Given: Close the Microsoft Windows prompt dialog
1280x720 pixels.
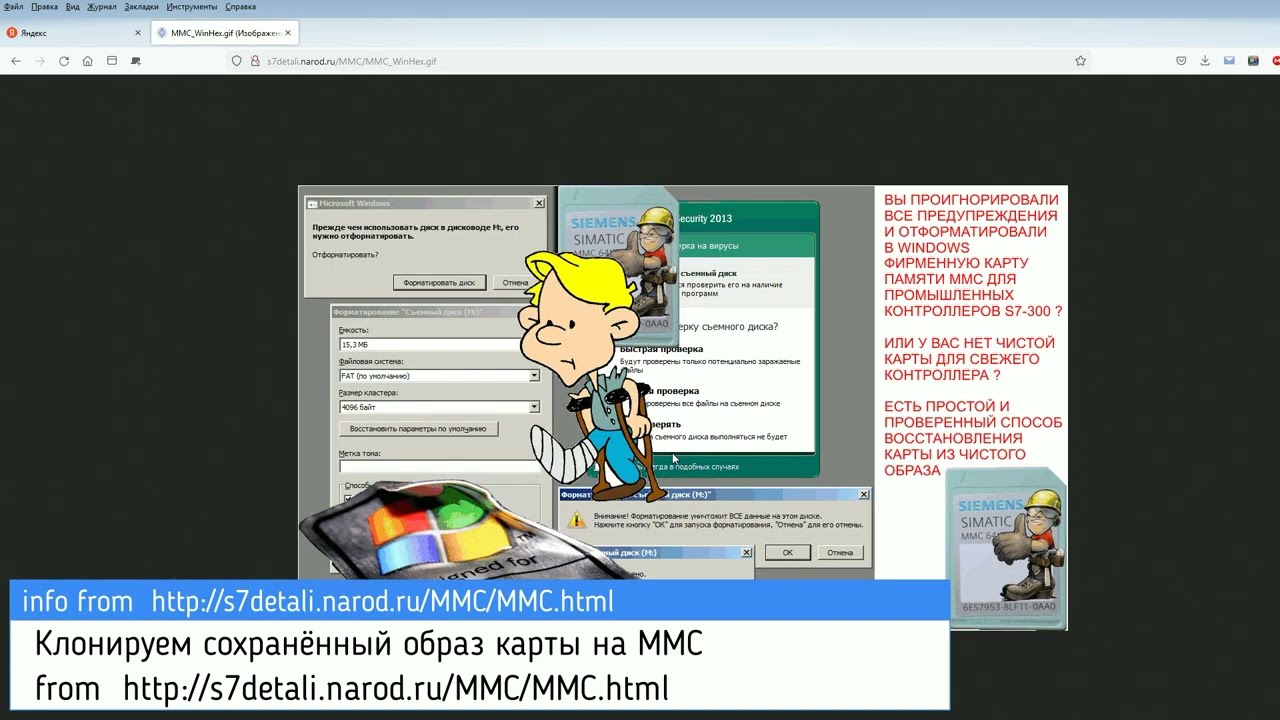Looking at the screenshot, I should pos(539,203).
